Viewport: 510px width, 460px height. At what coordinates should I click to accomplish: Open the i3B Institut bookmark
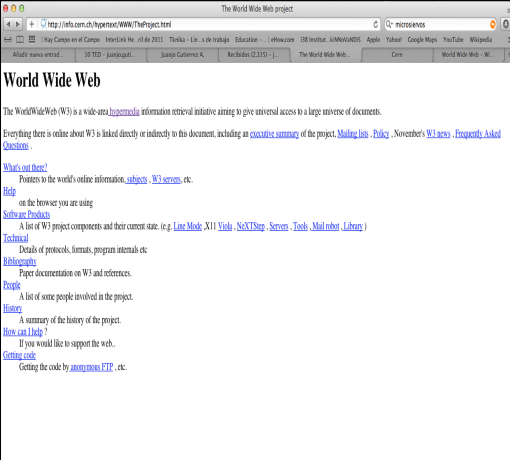[x=330, y=40]
